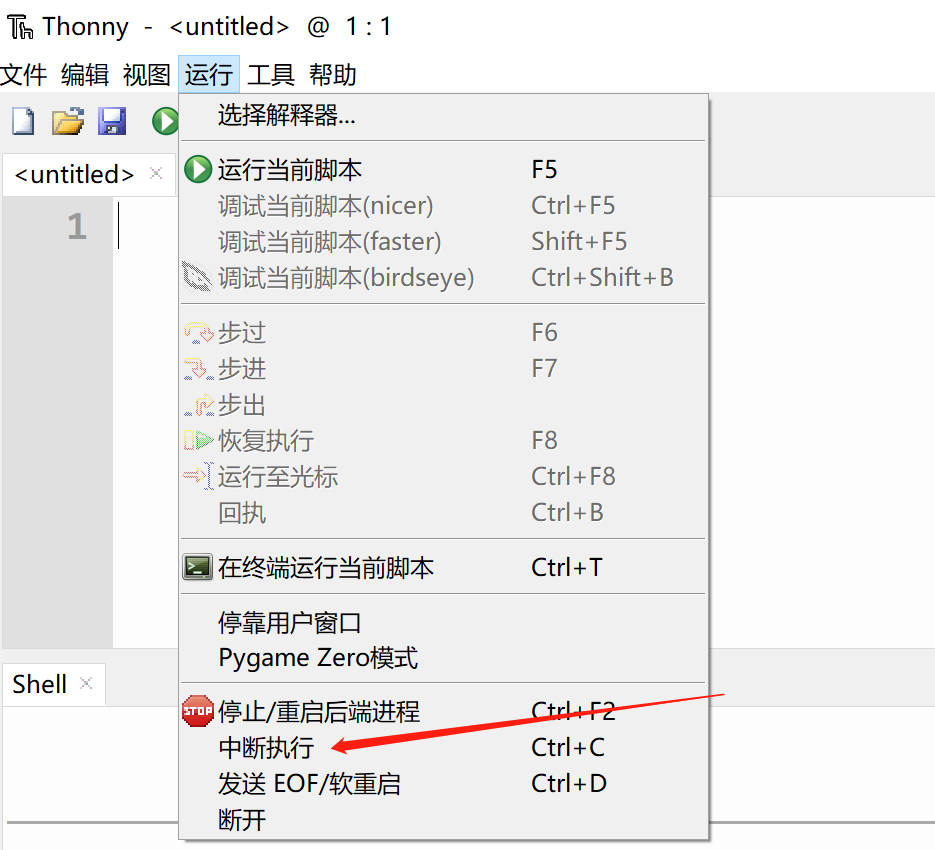Select 在终端运行当前脚本 entry
The image size is (935, 850).
pyautogui.click(x=443, y=567)
